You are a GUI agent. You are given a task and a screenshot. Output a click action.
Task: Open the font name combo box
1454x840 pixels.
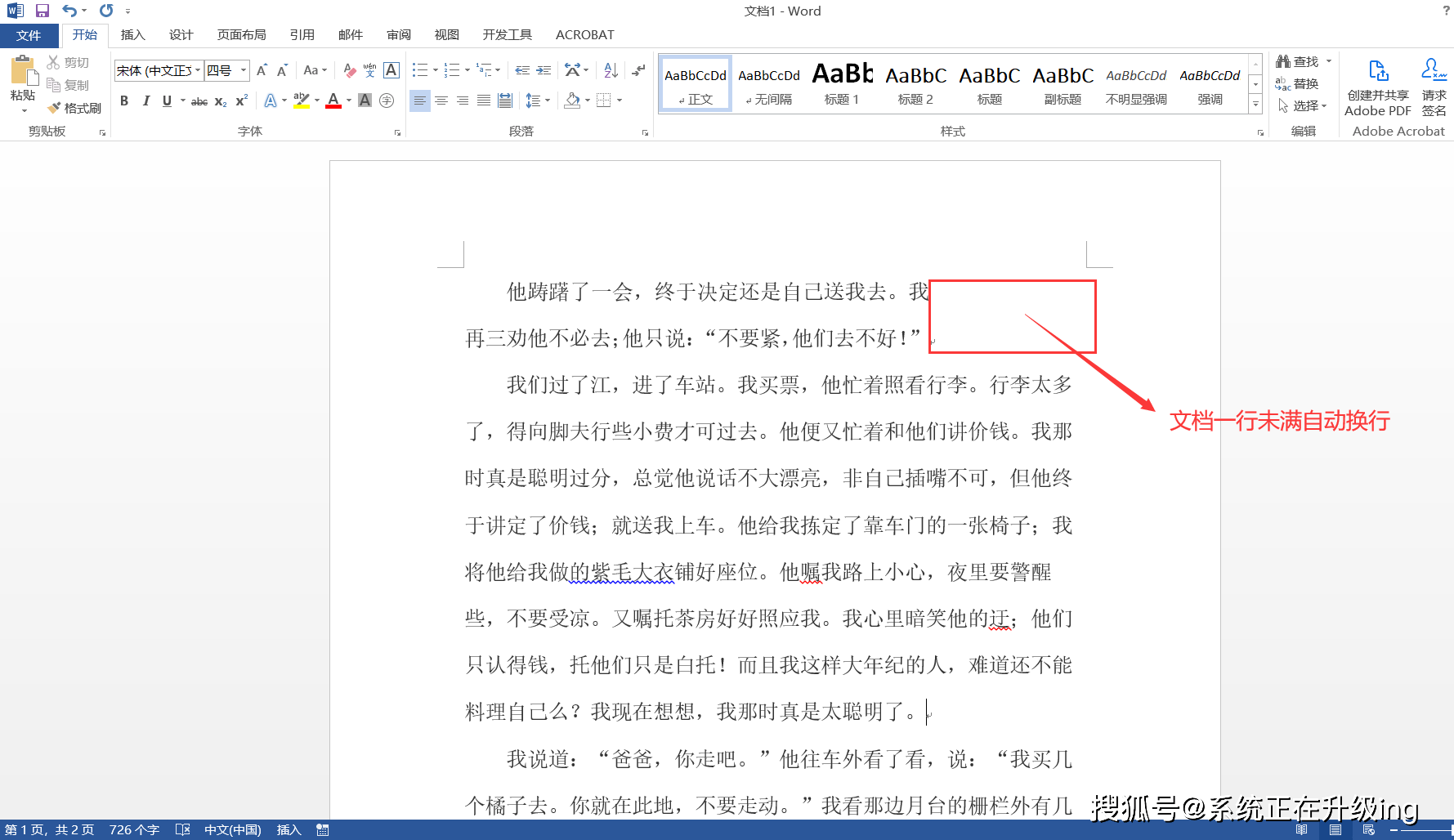tap(158, 70)
